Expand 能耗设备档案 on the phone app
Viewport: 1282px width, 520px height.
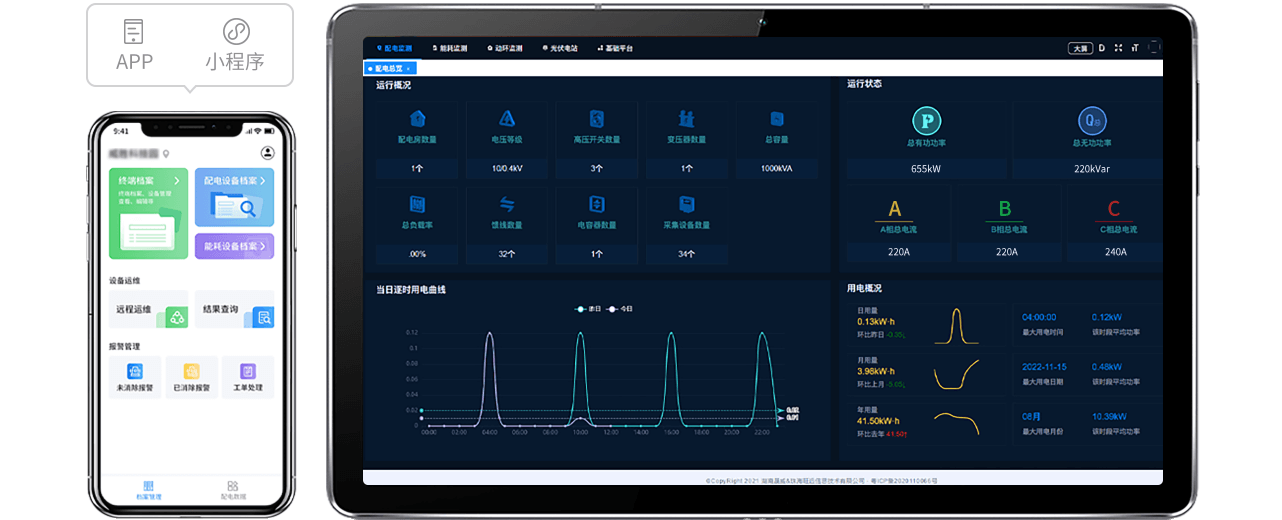point(234,246)
